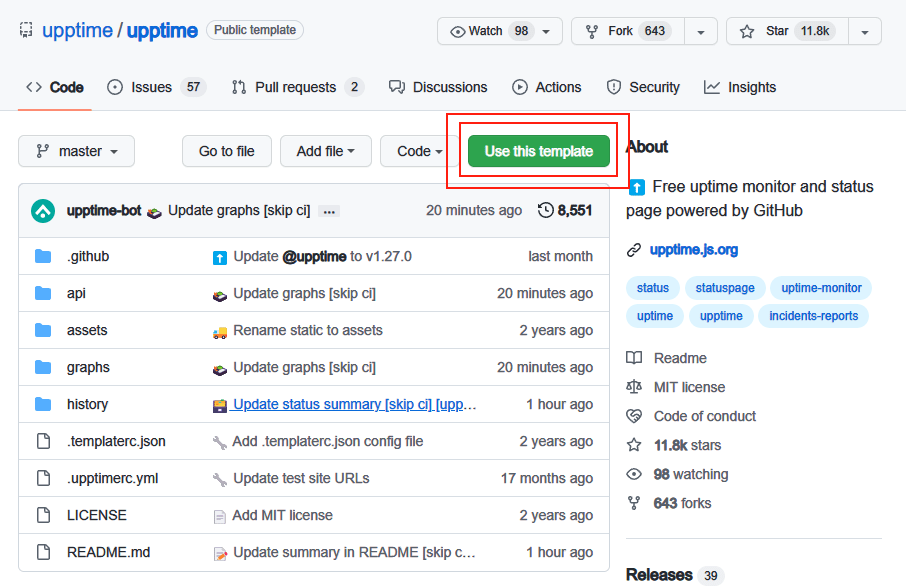Open the README.md file name
This screenshot has height=588, width=906.
click(x=109, y=552)
